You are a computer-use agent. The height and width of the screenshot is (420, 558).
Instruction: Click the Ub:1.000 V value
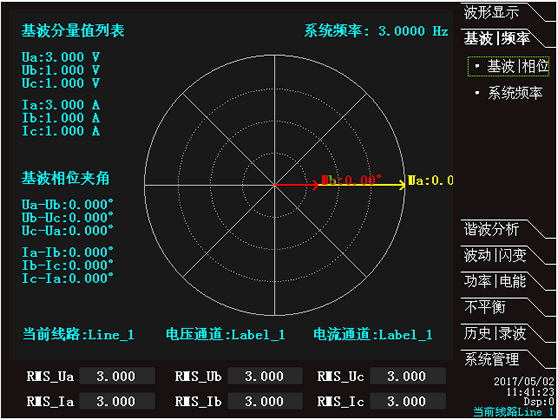60,70
